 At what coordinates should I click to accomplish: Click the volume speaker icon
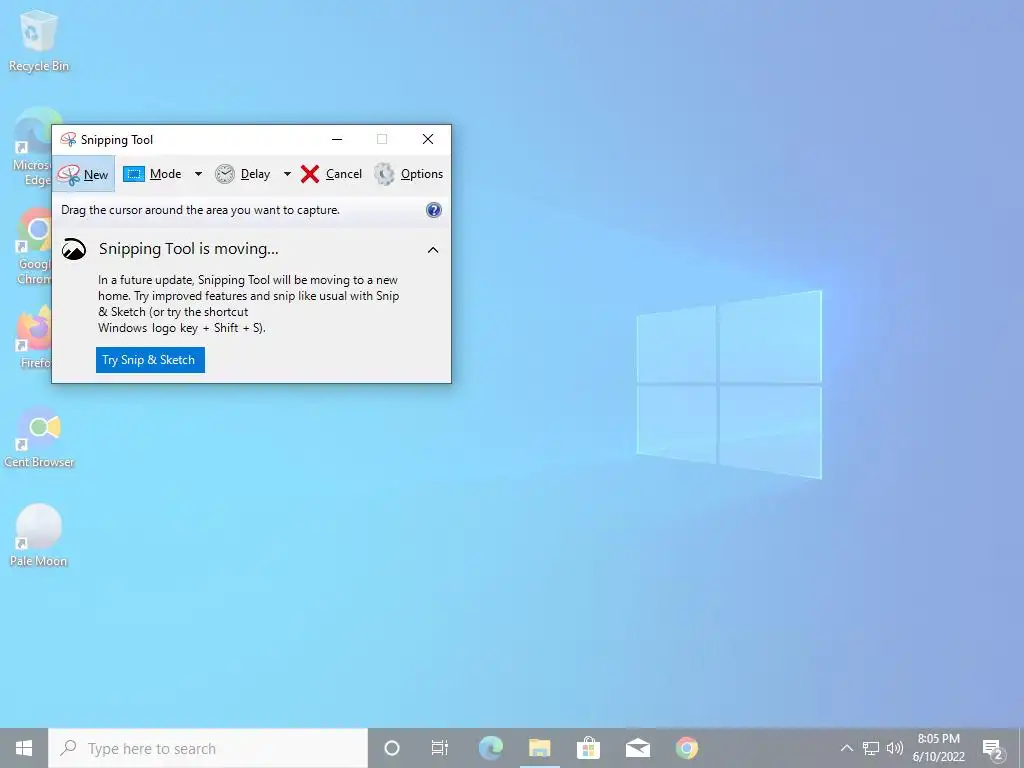[x=895, y=748]
